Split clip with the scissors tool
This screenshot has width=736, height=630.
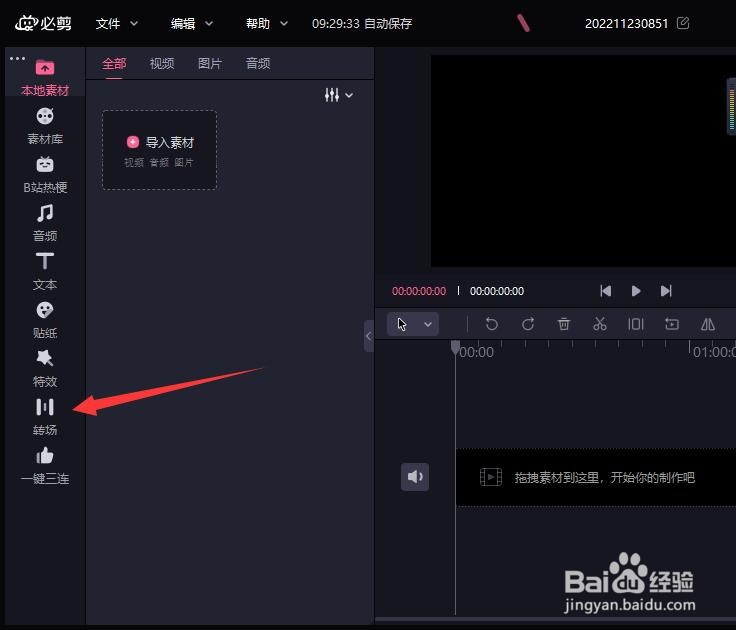tap(600, 324)
